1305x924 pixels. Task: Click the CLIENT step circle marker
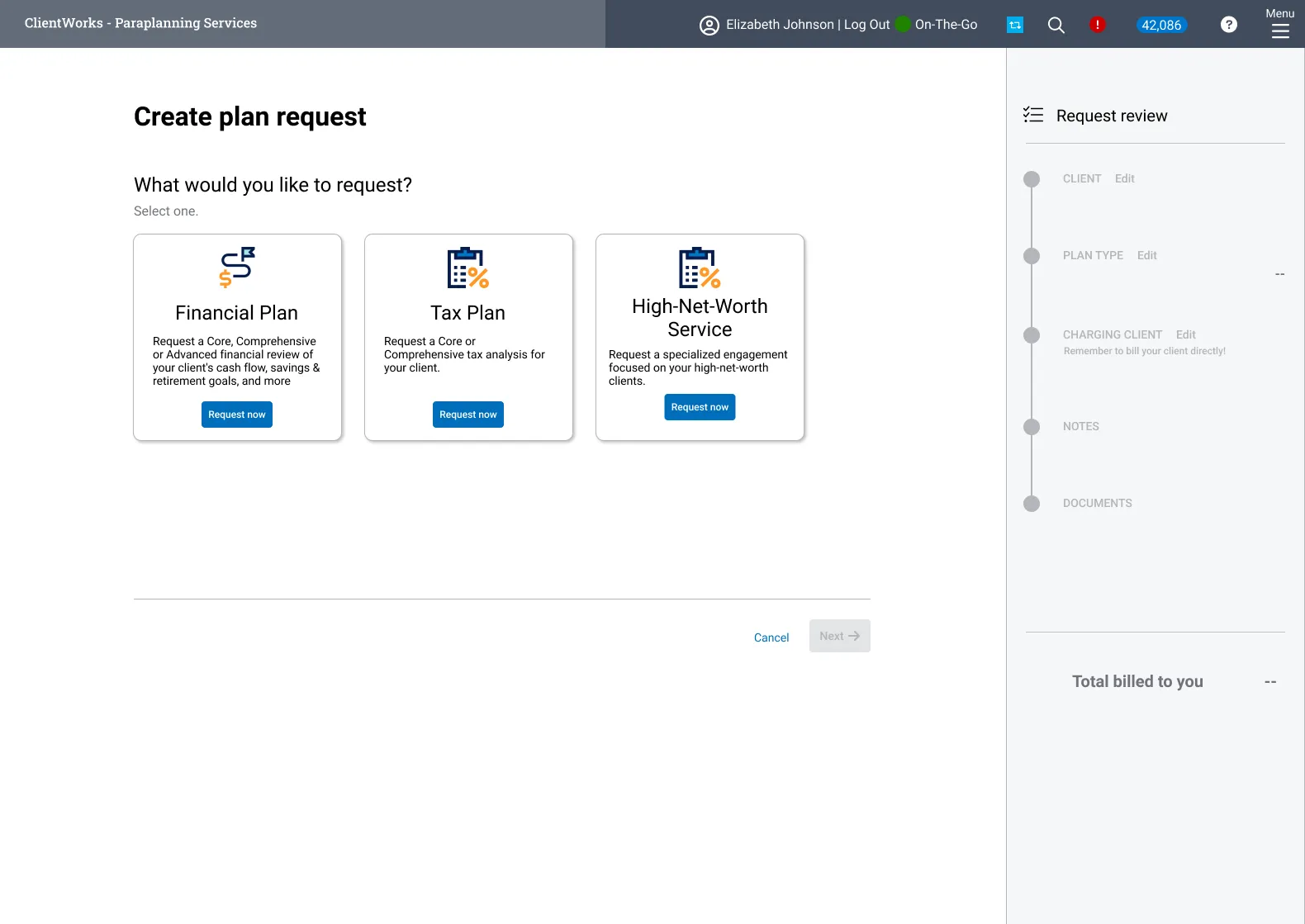click(1032, 179)
